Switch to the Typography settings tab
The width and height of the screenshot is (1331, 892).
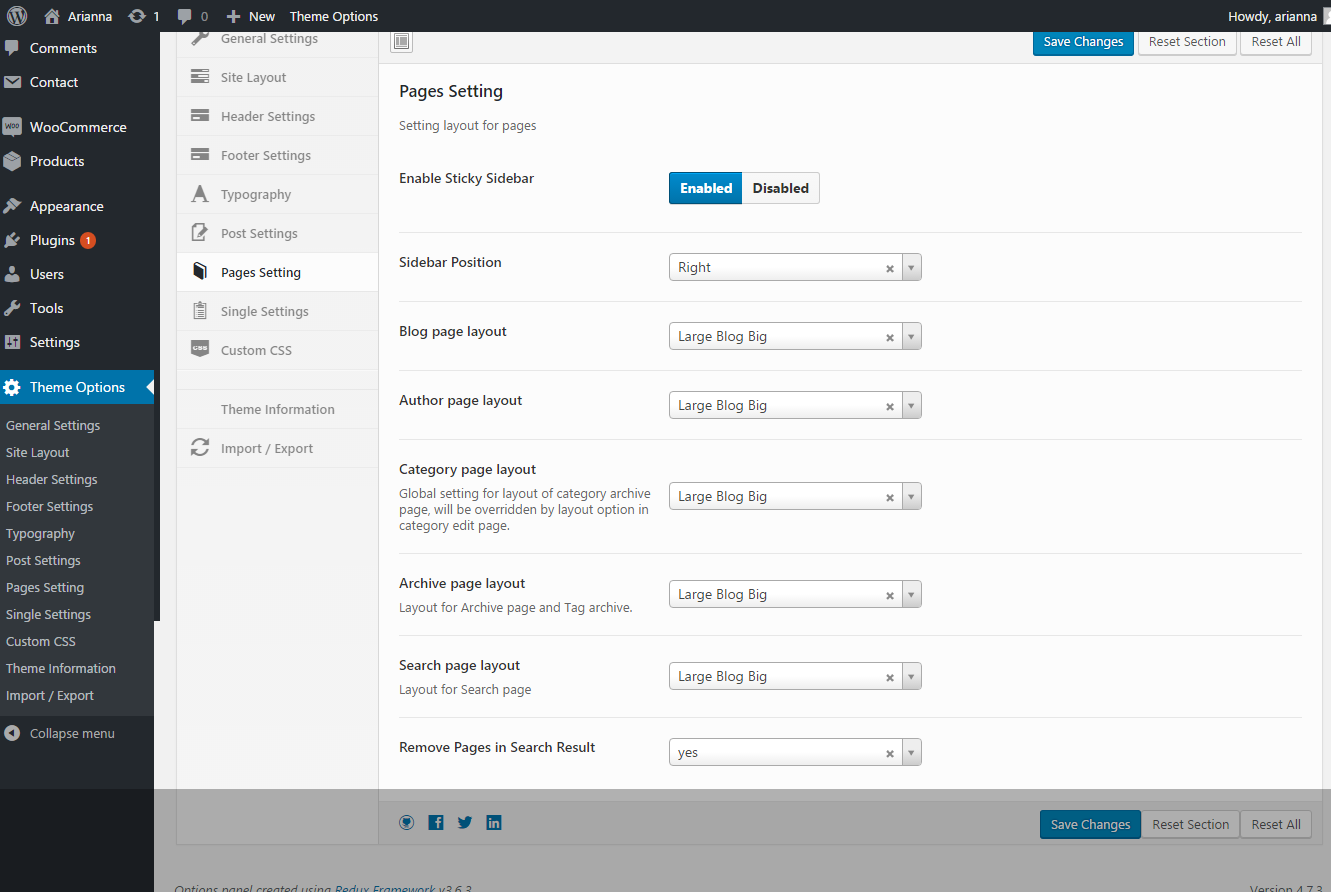click(x=256, y=195)
